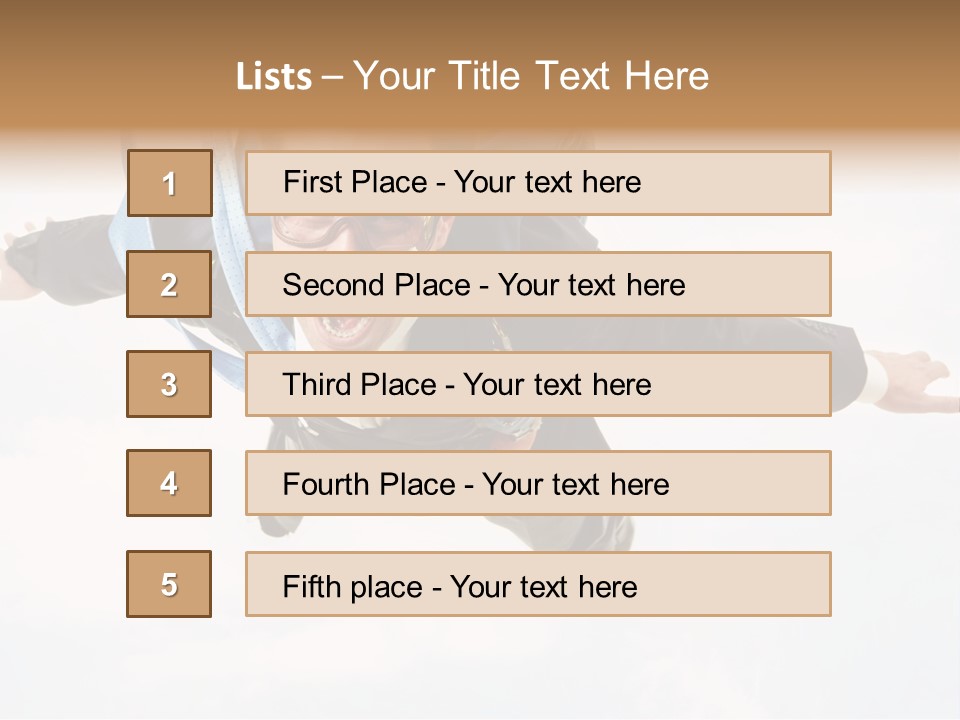Select the Fourth Place text box
The width and height of the screenshot is (960, 720).
click(x=538, y=483)
